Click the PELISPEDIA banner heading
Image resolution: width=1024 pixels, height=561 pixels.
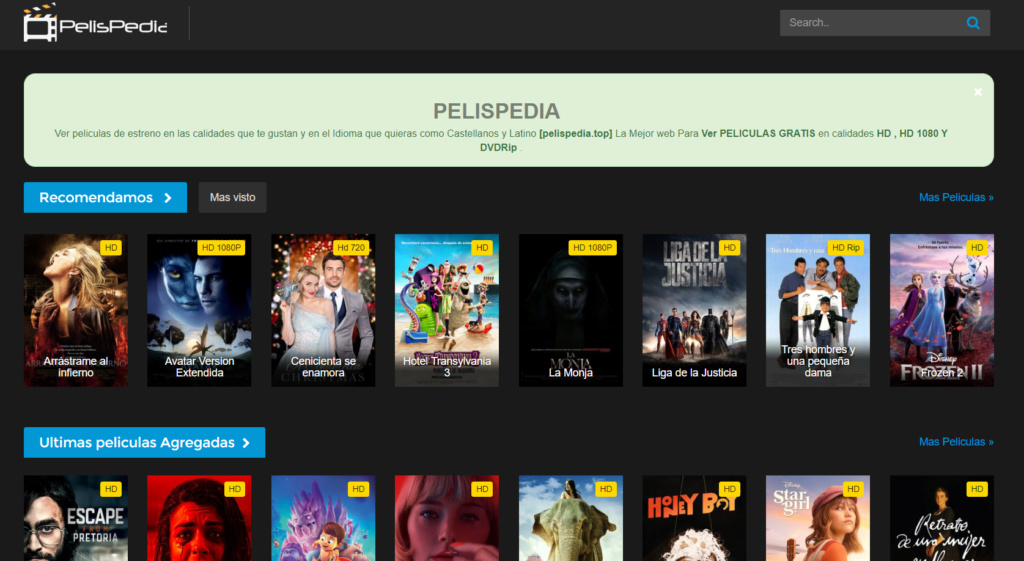496,111
